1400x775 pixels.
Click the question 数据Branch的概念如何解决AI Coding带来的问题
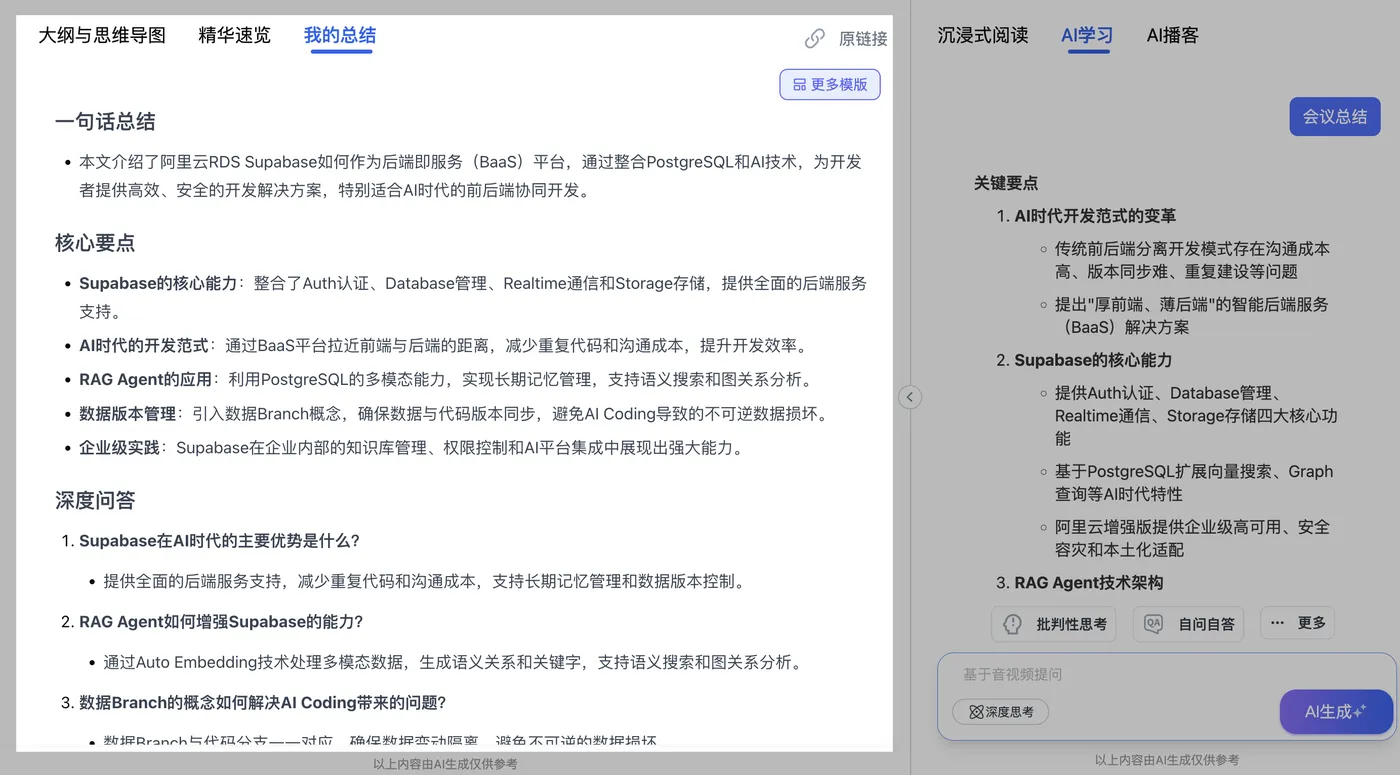pyautogui.click(x=262, y=703)
